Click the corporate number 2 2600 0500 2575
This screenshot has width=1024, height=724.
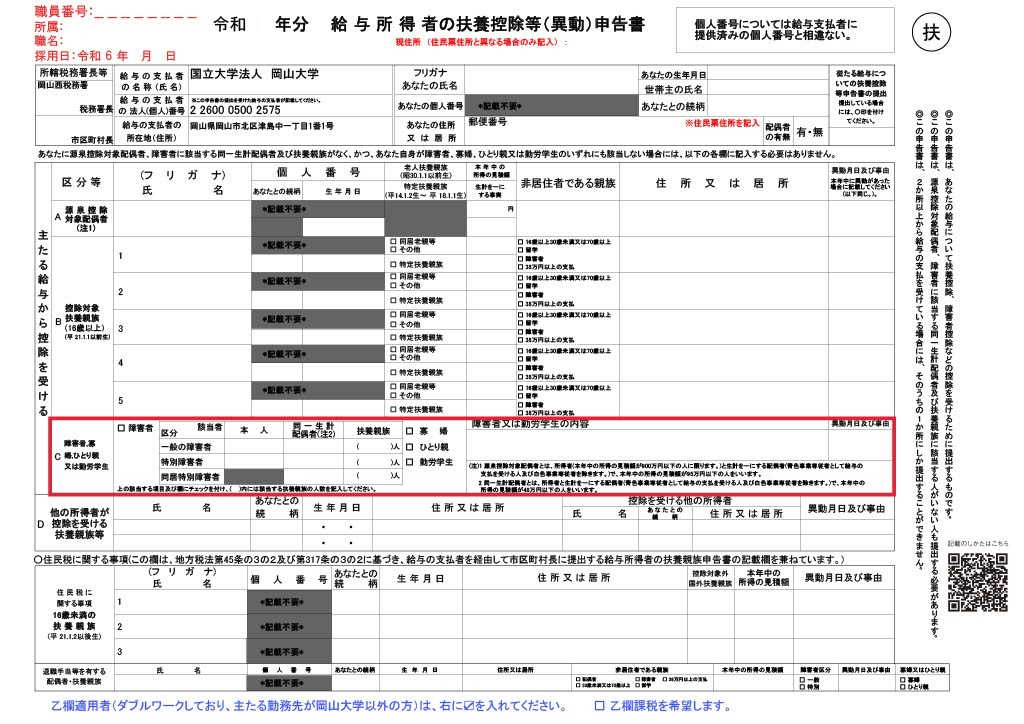(x=235, y=110)
